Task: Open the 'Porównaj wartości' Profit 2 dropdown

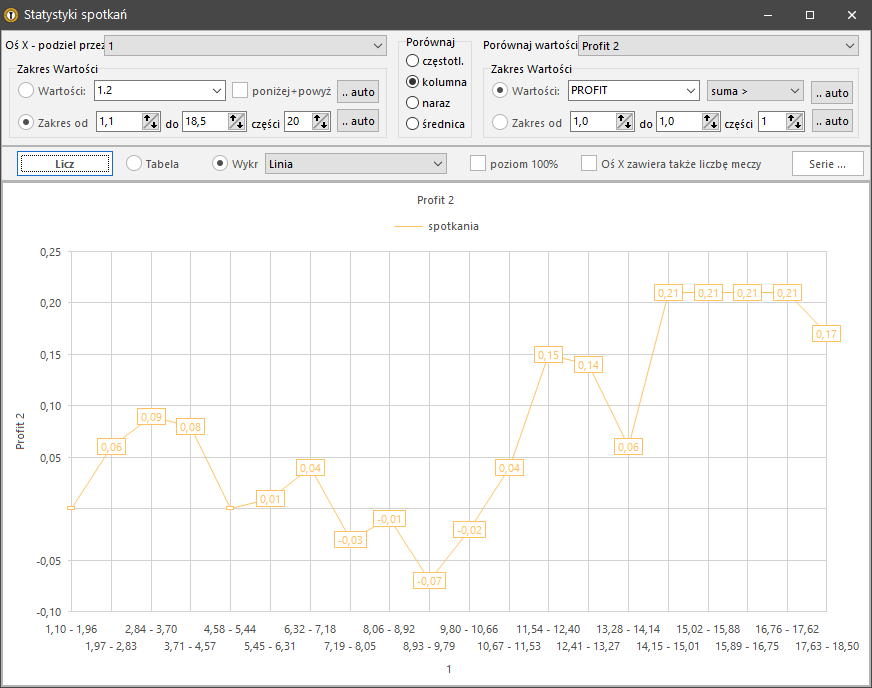Action: click(x=718, y=45)
